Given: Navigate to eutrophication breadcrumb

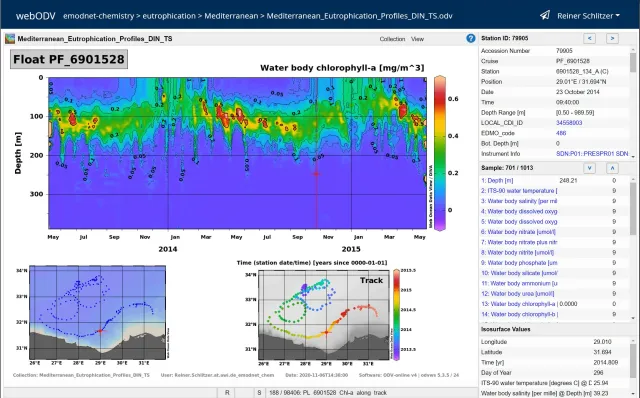Looking at the screenshot, I should (169, 16).
